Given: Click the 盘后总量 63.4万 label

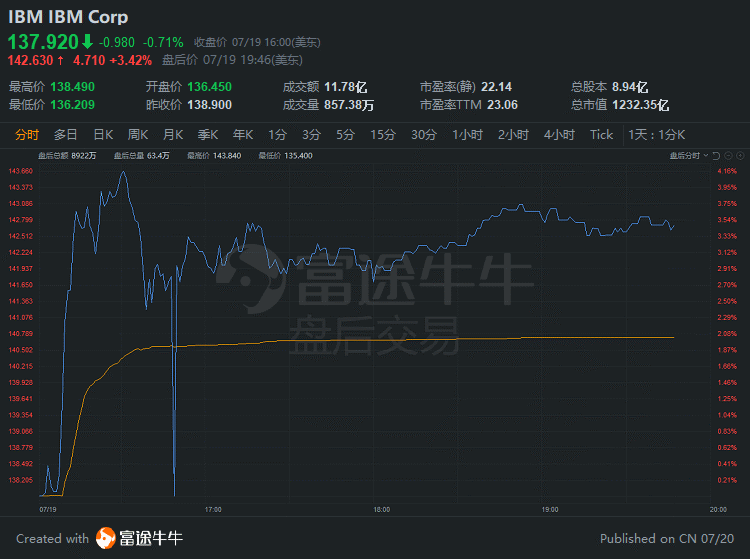Looking at the screenshot, I should pyautogui.click(x=142, y=156).
